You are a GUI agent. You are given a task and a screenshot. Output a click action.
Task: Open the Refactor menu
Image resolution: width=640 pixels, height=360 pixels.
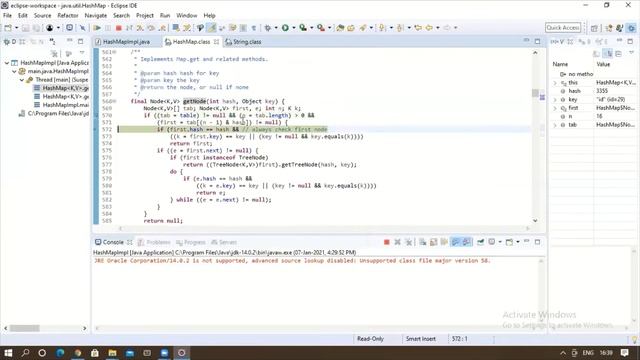(68, 16)
